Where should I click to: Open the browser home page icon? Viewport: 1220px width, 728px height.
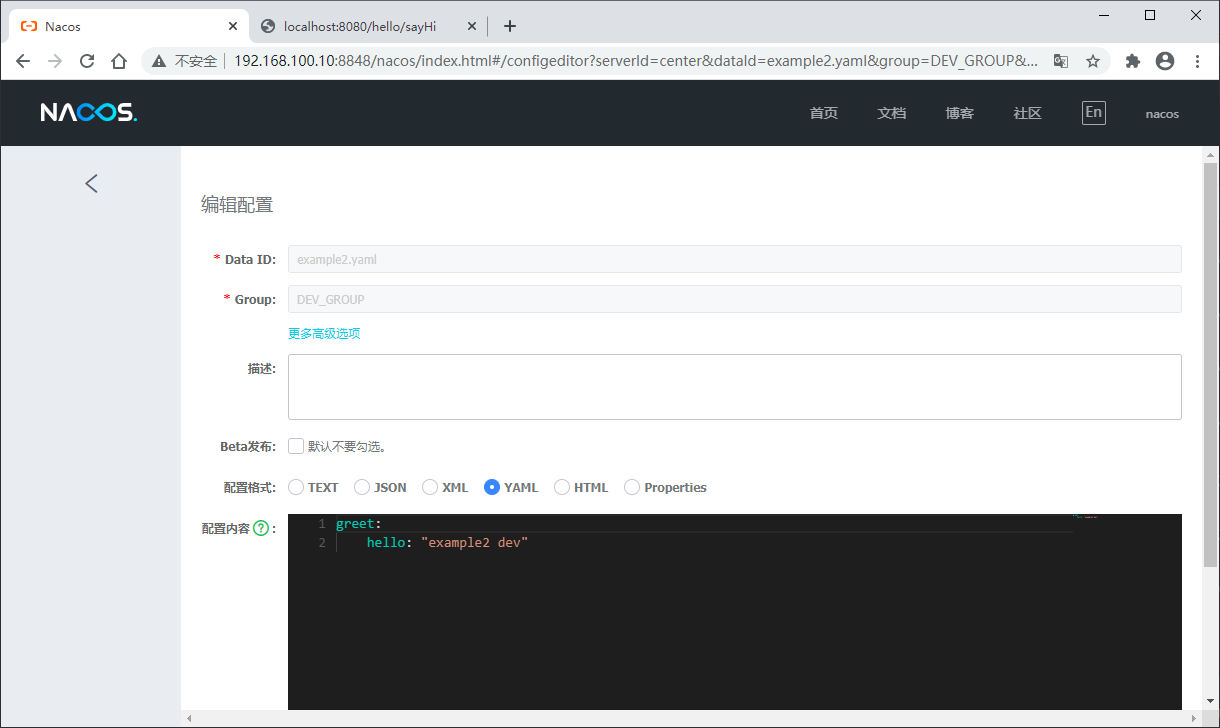[119, 61]
